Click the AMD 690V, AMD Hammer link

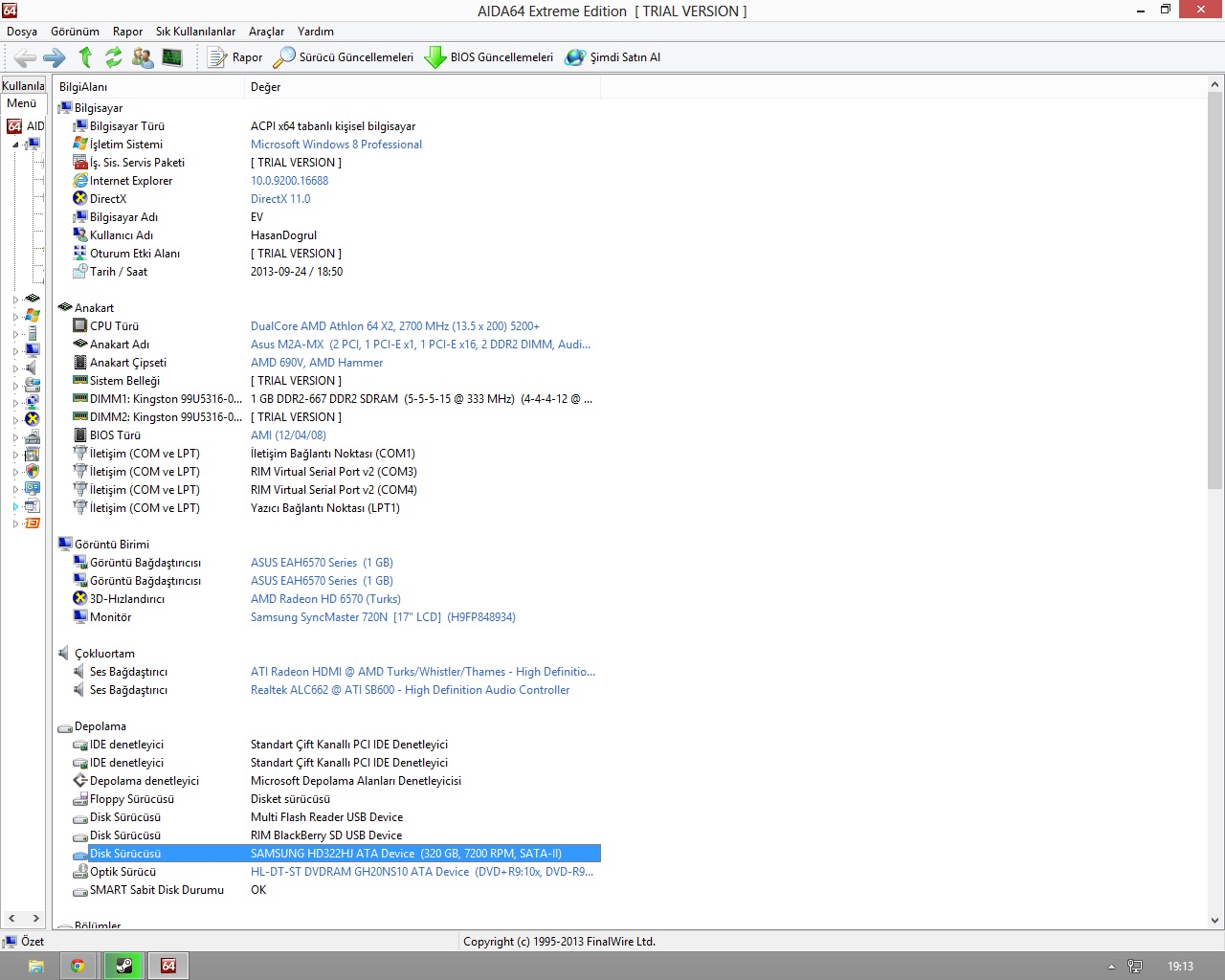pyautogui.click(x=317, y=363)
